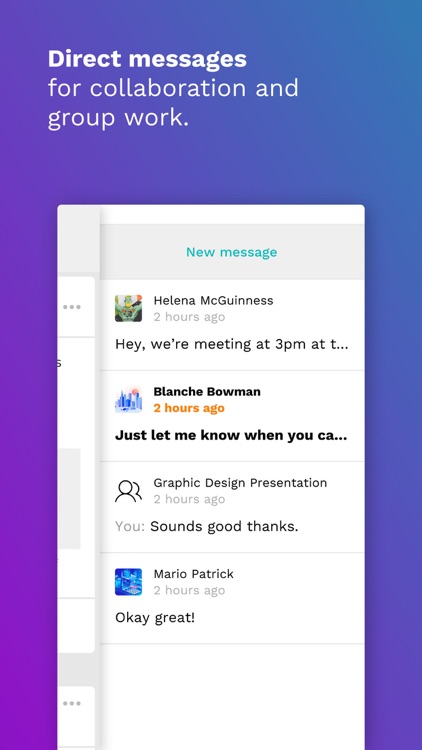The image size is (422, 750).
Task: Open Mario Patrick blue avatar
Action: [128, 582]
